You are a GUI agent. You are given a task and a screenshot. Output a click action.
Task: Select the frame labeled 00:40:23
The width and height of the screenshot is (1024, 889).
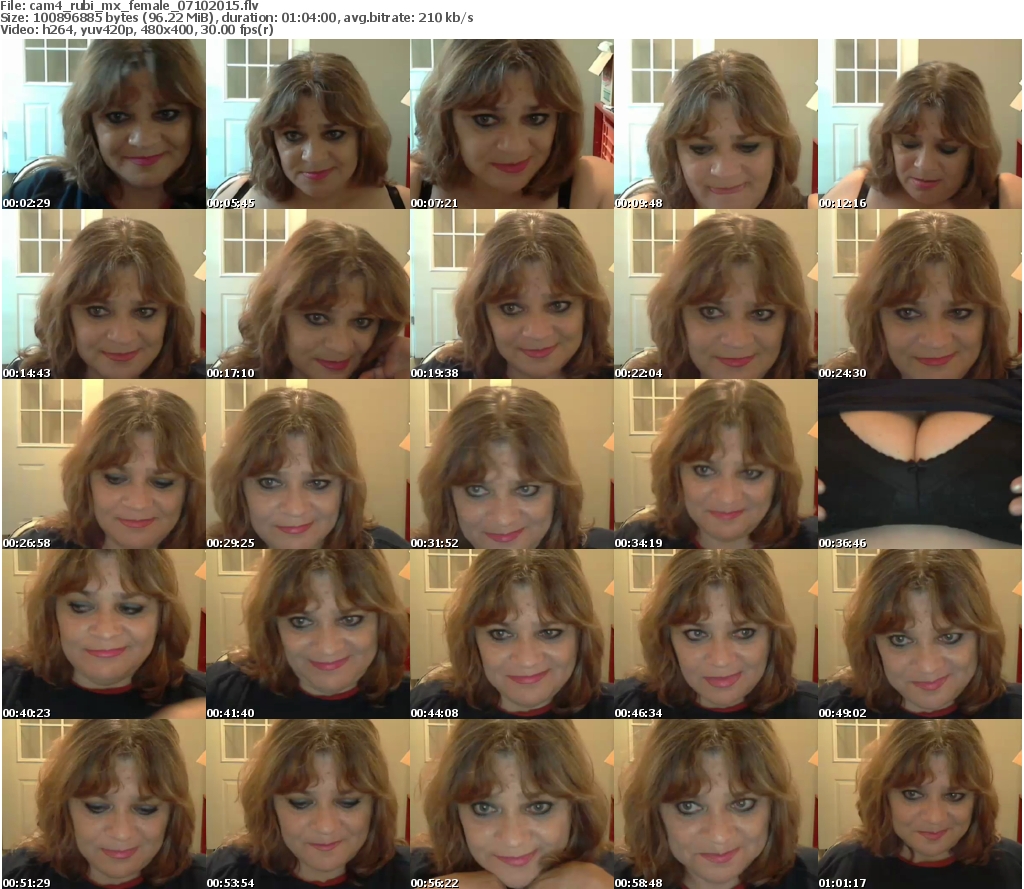103,634
